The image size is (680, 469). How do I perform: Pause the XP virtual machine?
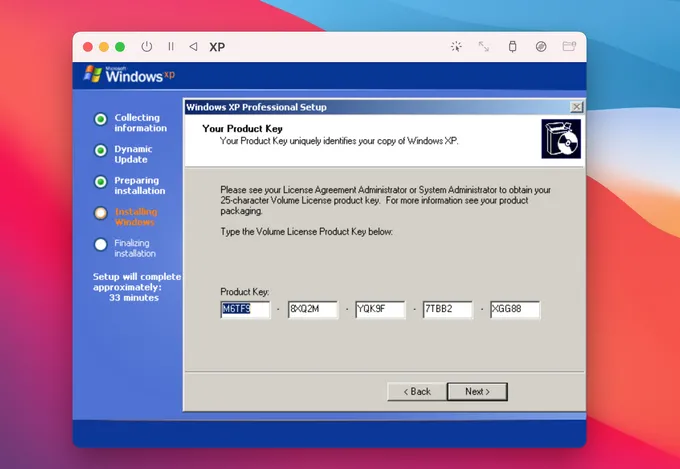[x=171, y=46]
